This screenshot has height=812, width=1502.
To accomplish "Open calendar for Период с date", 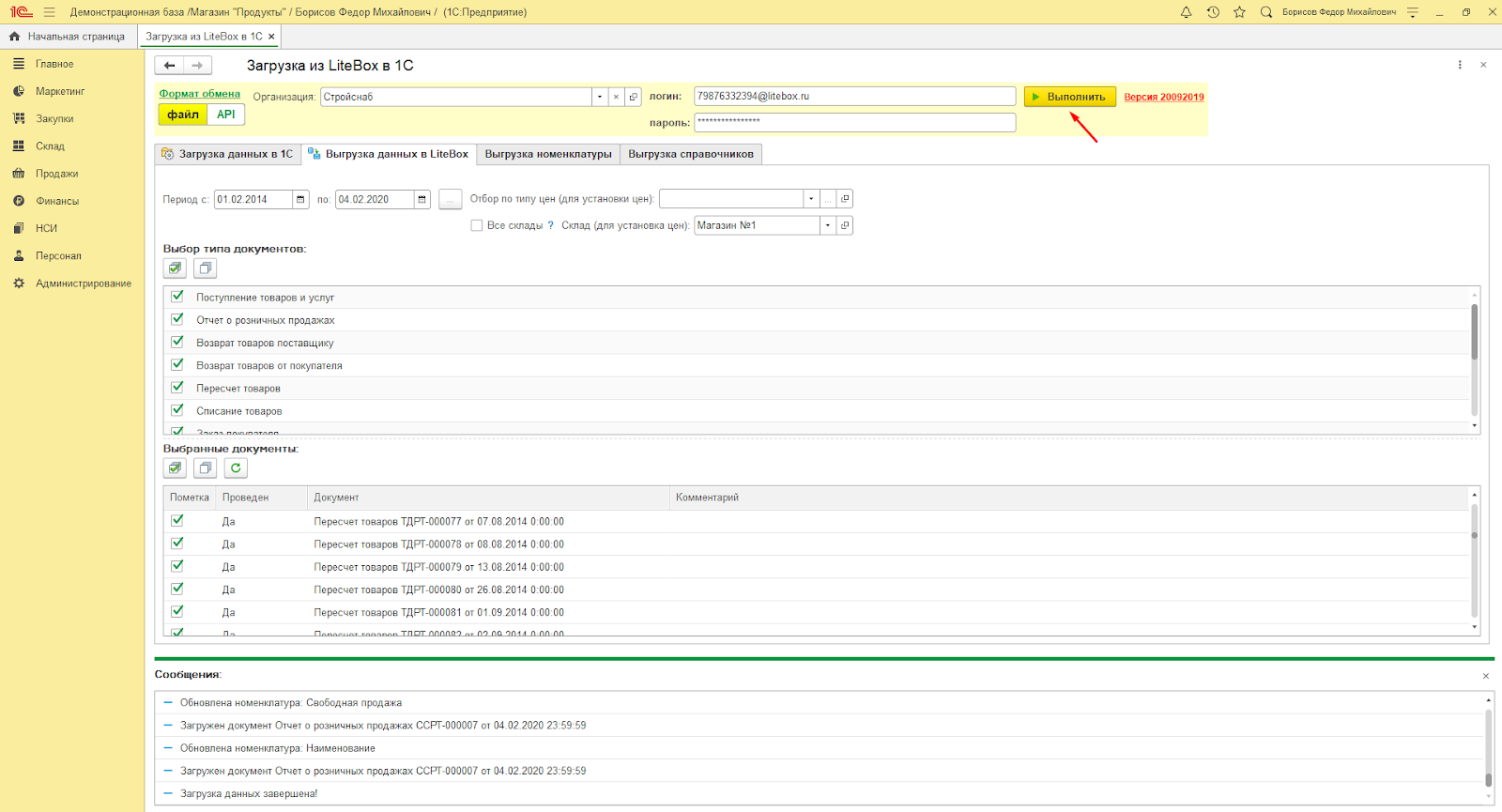I will 300,199.
